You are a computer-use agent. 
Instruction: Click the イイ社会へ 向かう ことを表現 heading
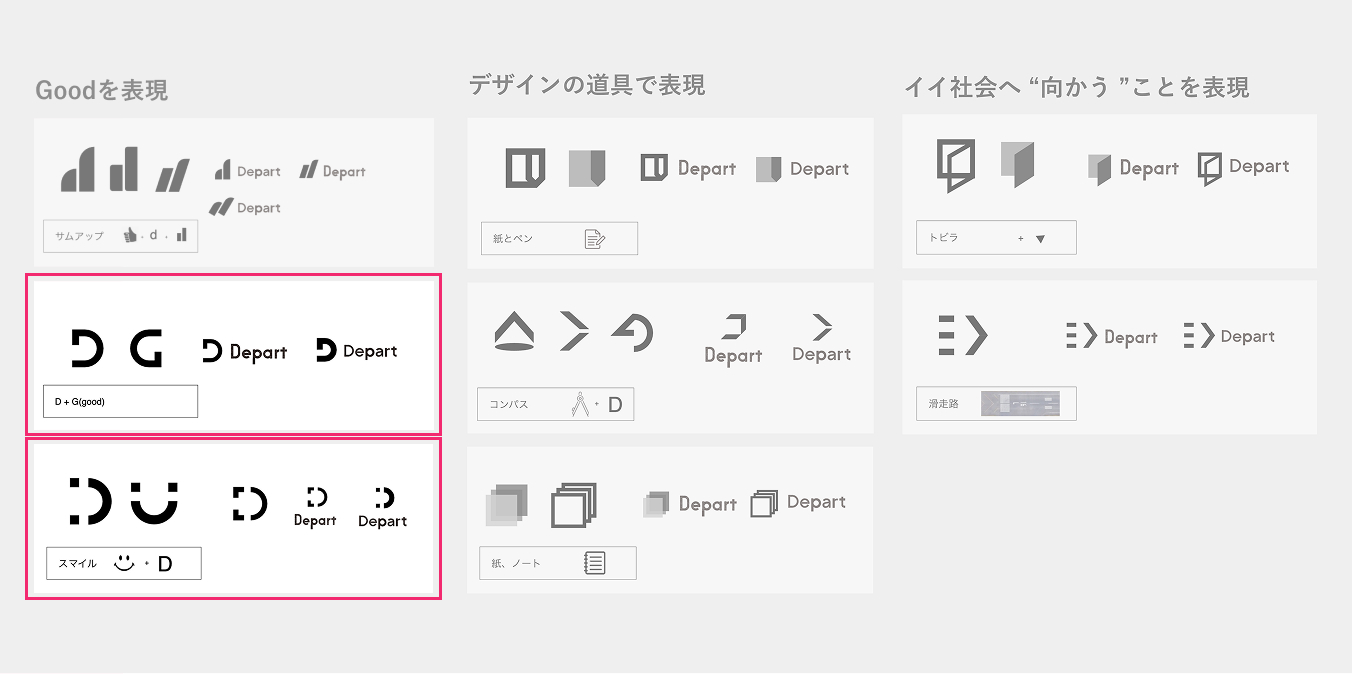[1076, 87]
